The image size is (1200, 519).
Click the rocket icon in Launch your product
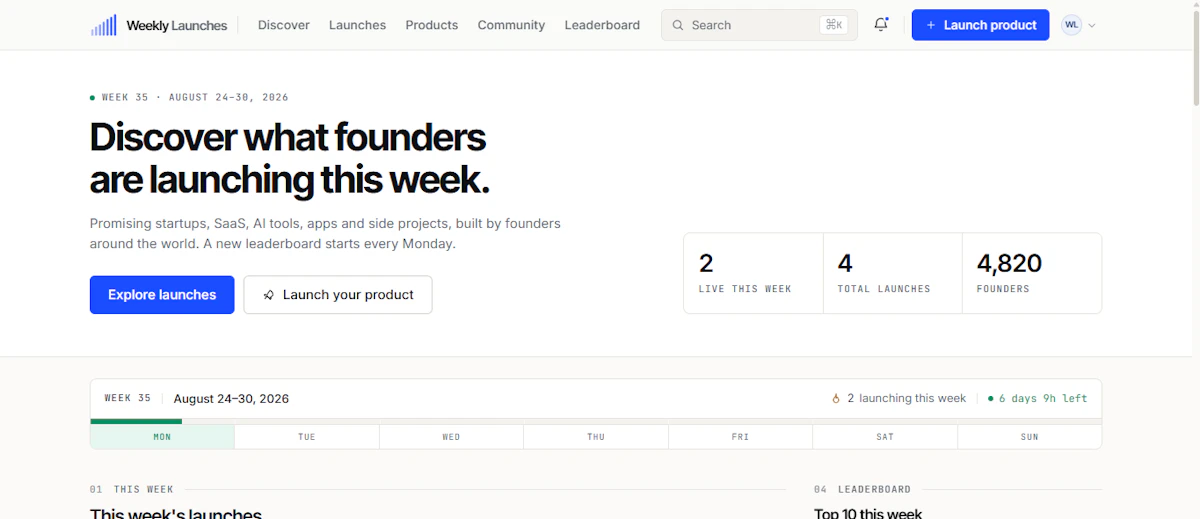pos(268,295)
